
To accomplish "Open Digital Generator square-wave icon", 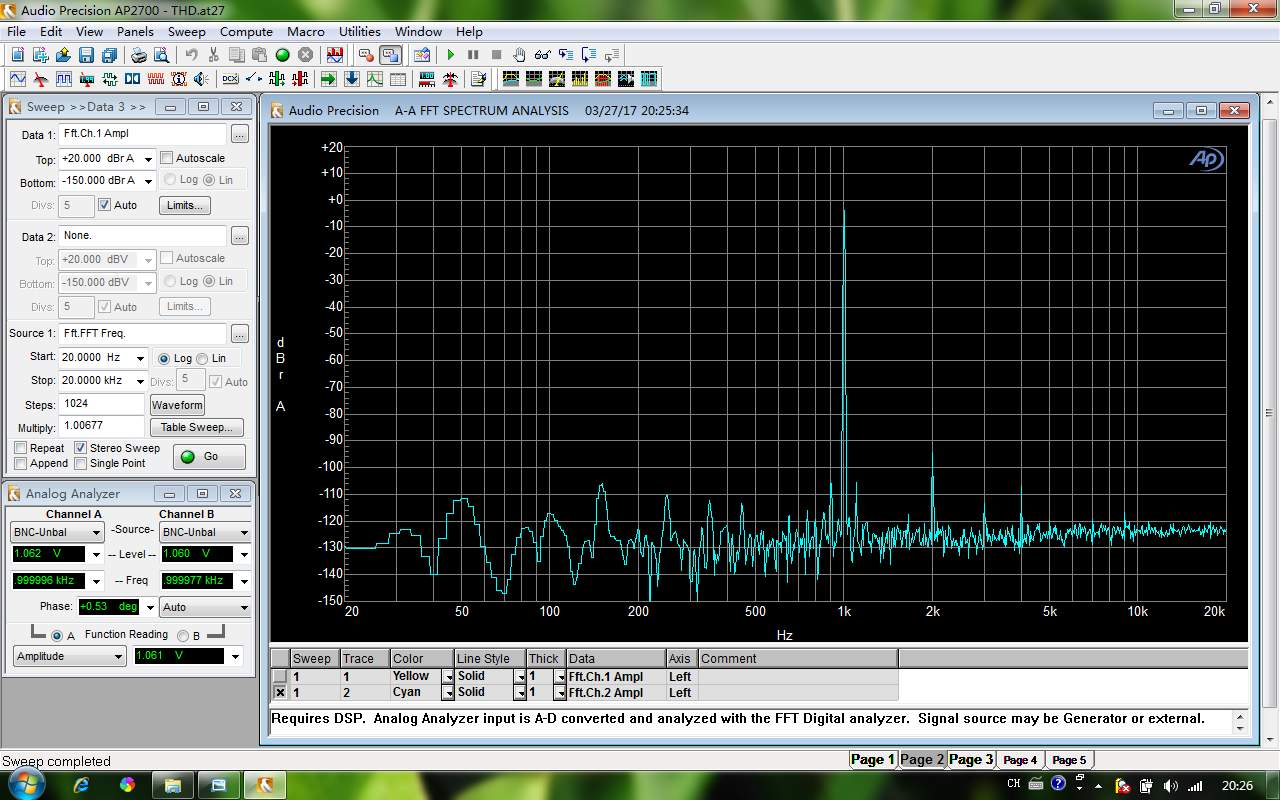I will point(64,78).
